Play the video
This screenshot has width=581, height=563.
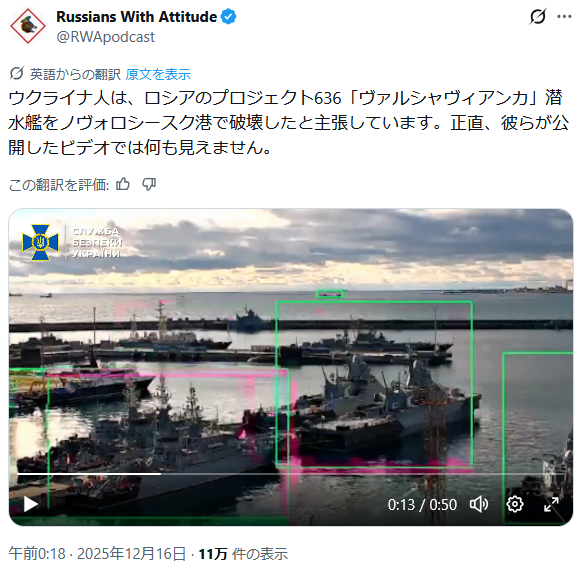pos(30,504)
